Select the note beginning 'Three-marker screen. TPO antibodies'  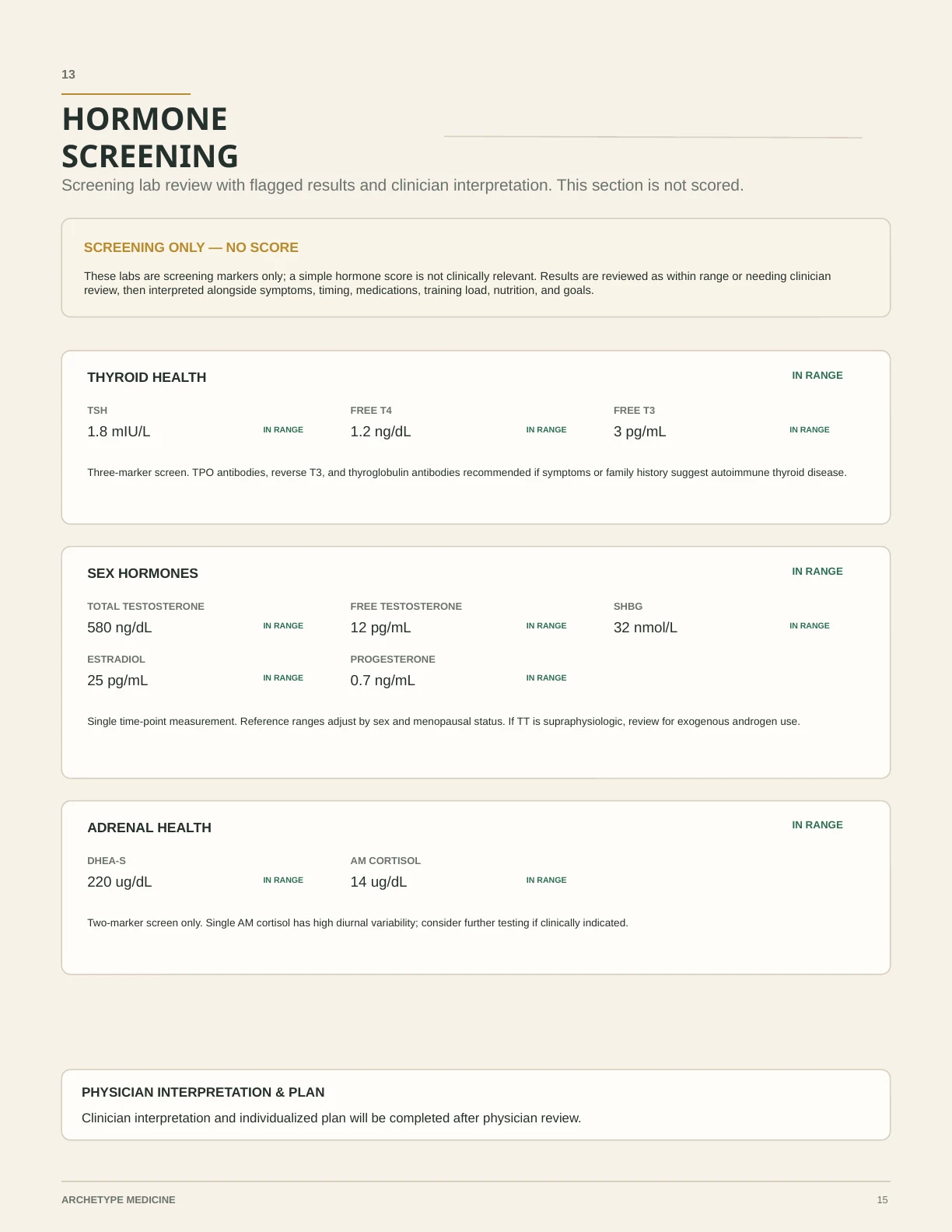(467, 473)
